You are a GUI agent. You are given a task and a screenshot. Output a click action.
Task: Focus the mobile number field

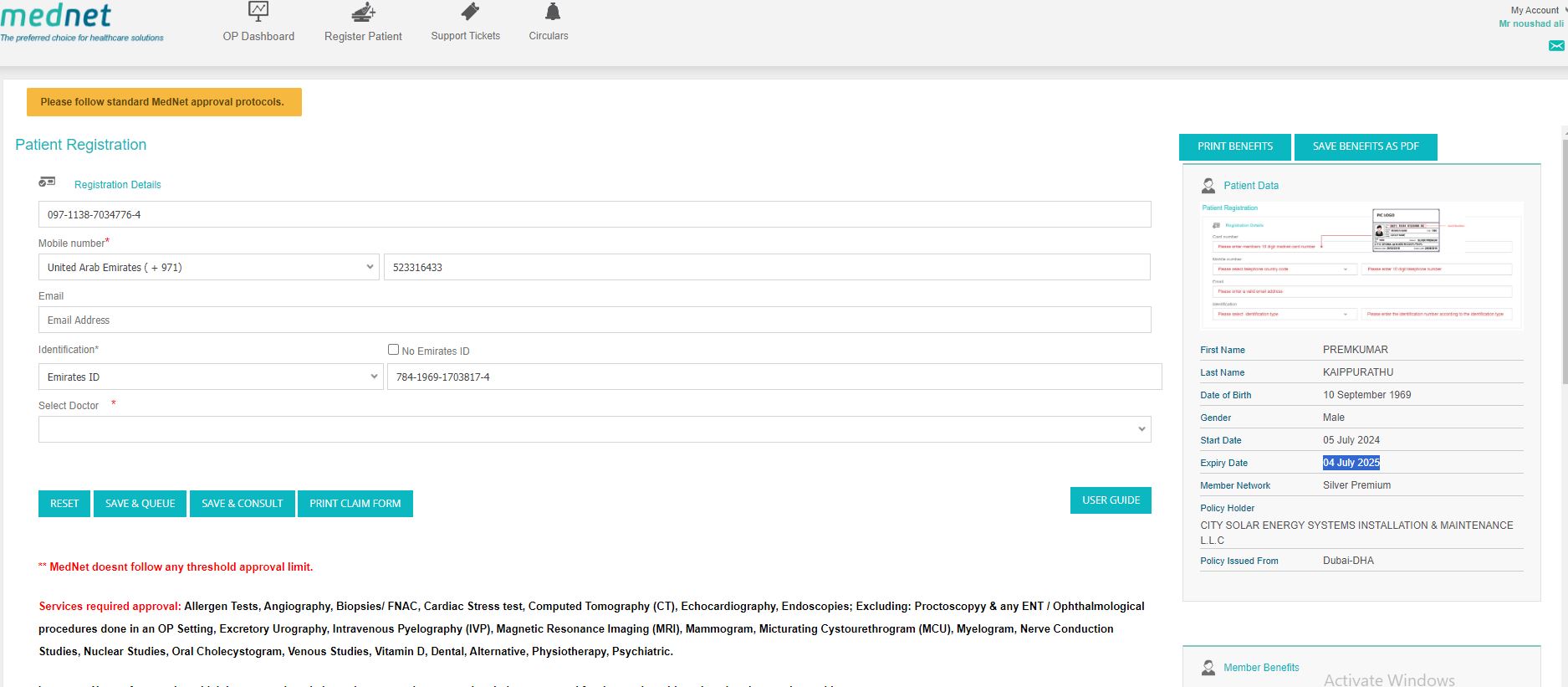(767, 267)
